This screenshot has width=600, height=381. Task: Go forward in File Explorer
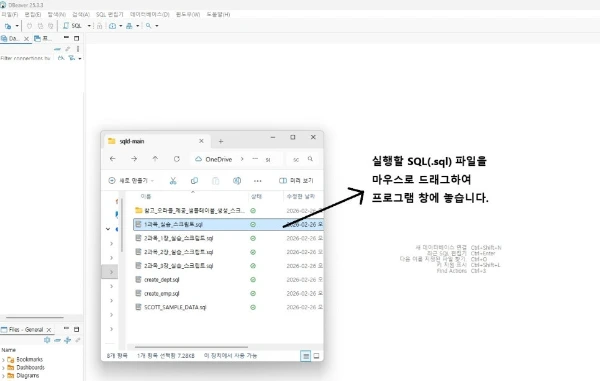coord(134,159)
